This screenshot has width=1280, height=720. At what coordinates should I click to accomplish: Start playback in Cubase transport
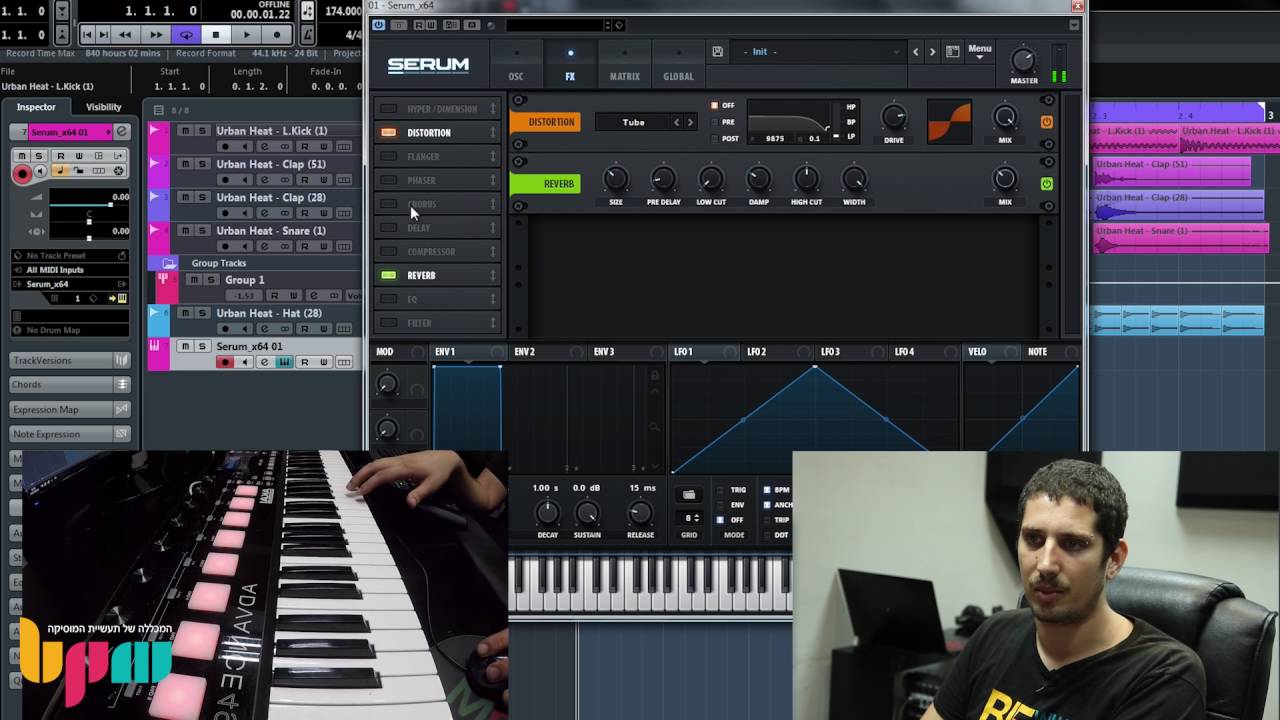tap(246, 35)
